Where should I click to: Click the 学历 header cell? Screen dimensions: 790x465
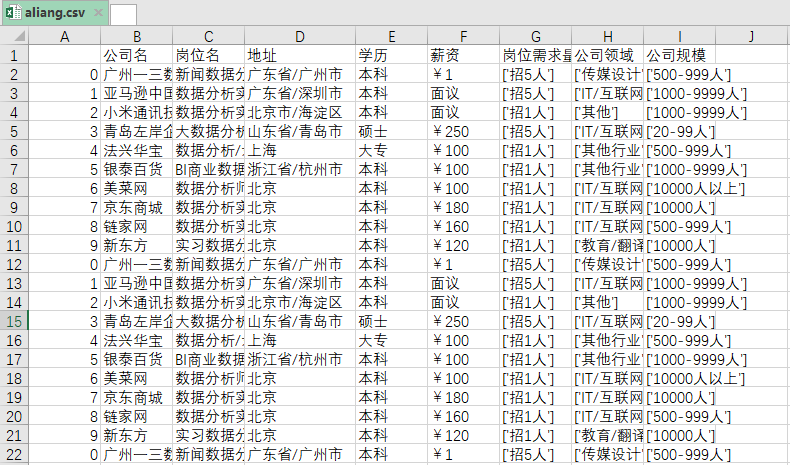(x=391, y=55)
